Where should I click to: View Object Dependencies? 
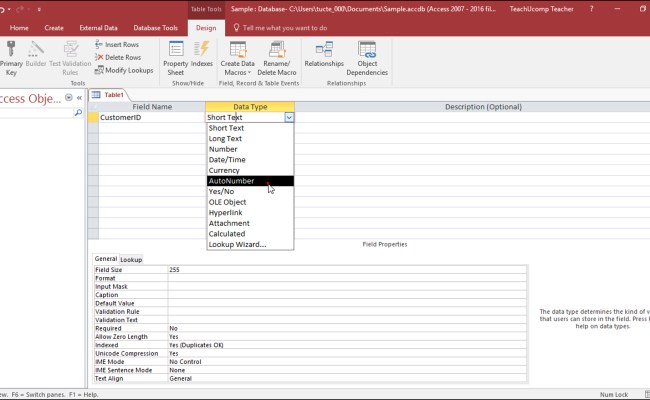pyautogui.click(x=367, y=58)
